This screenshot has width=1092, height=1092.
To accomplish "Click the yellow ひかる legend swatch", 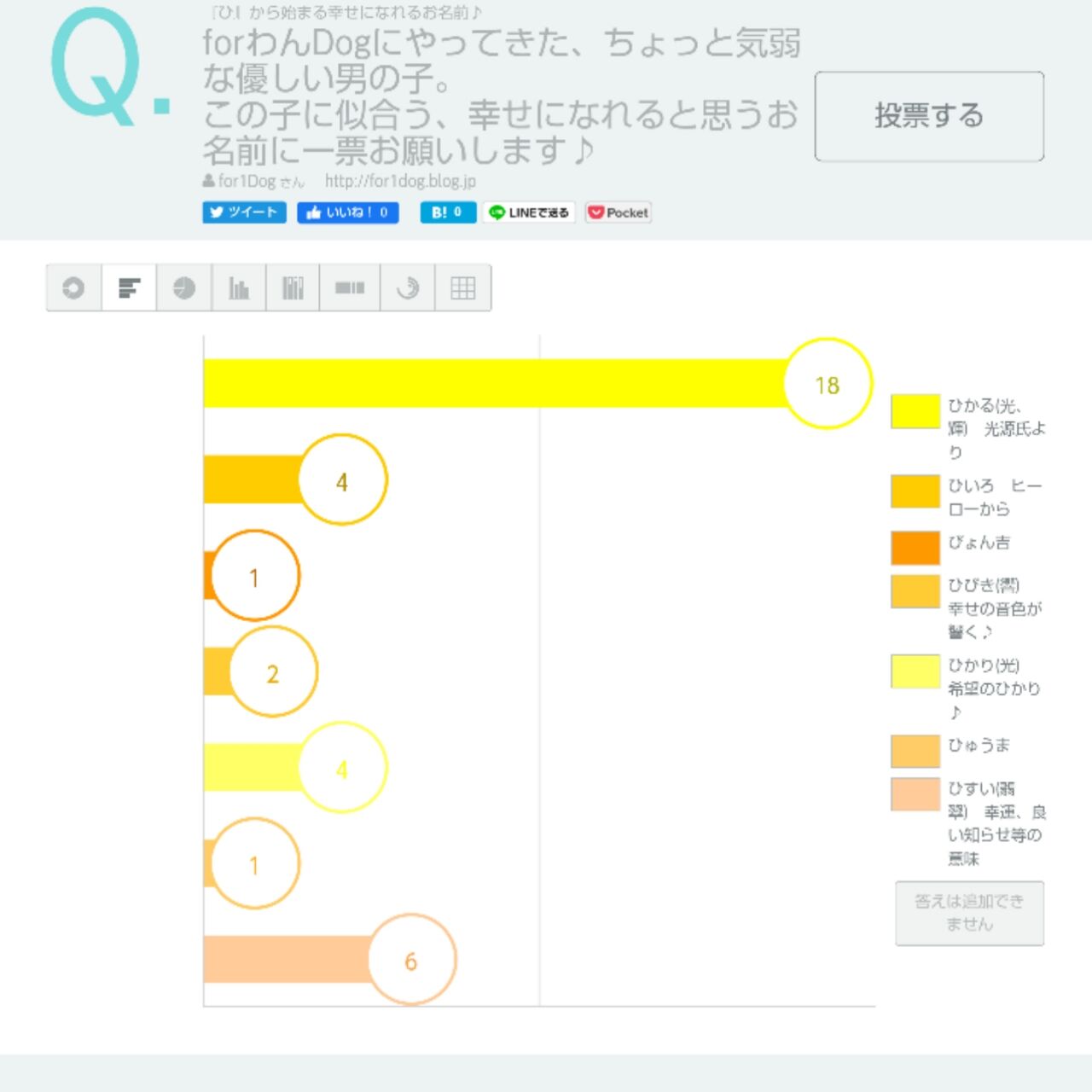I will click(x=915, y=411).
